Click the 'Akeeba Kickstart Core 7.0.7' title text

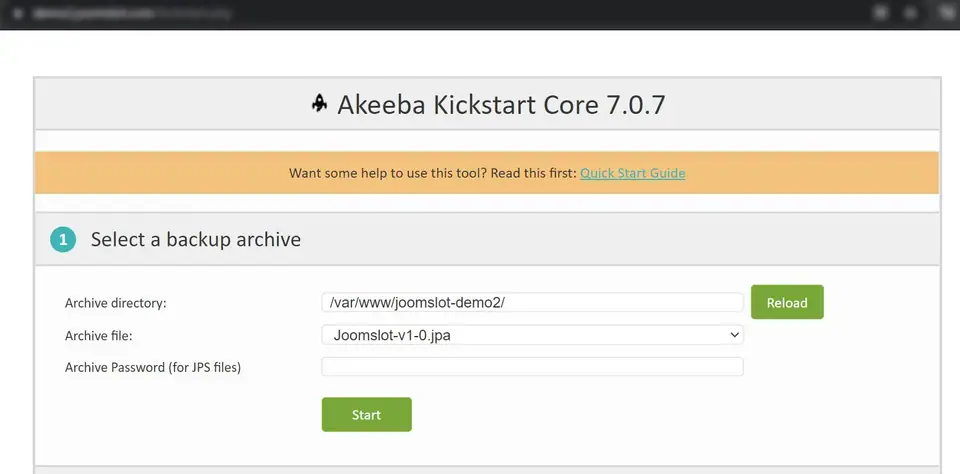(501, 105)
